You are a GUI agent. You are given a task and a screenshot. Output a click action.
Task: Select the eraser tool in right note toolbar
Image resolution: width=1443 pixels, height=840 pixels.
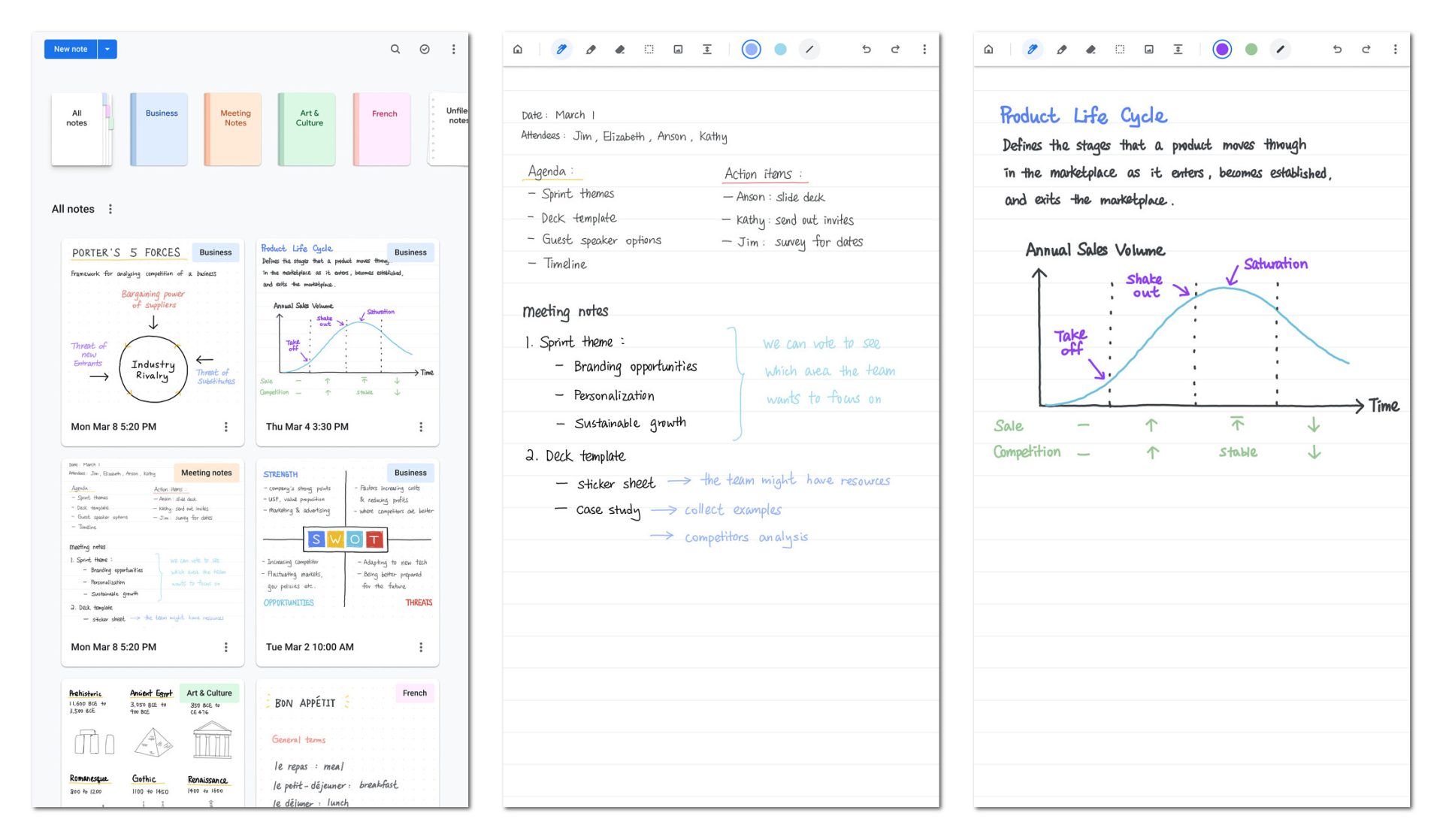tap(1091, 50)
